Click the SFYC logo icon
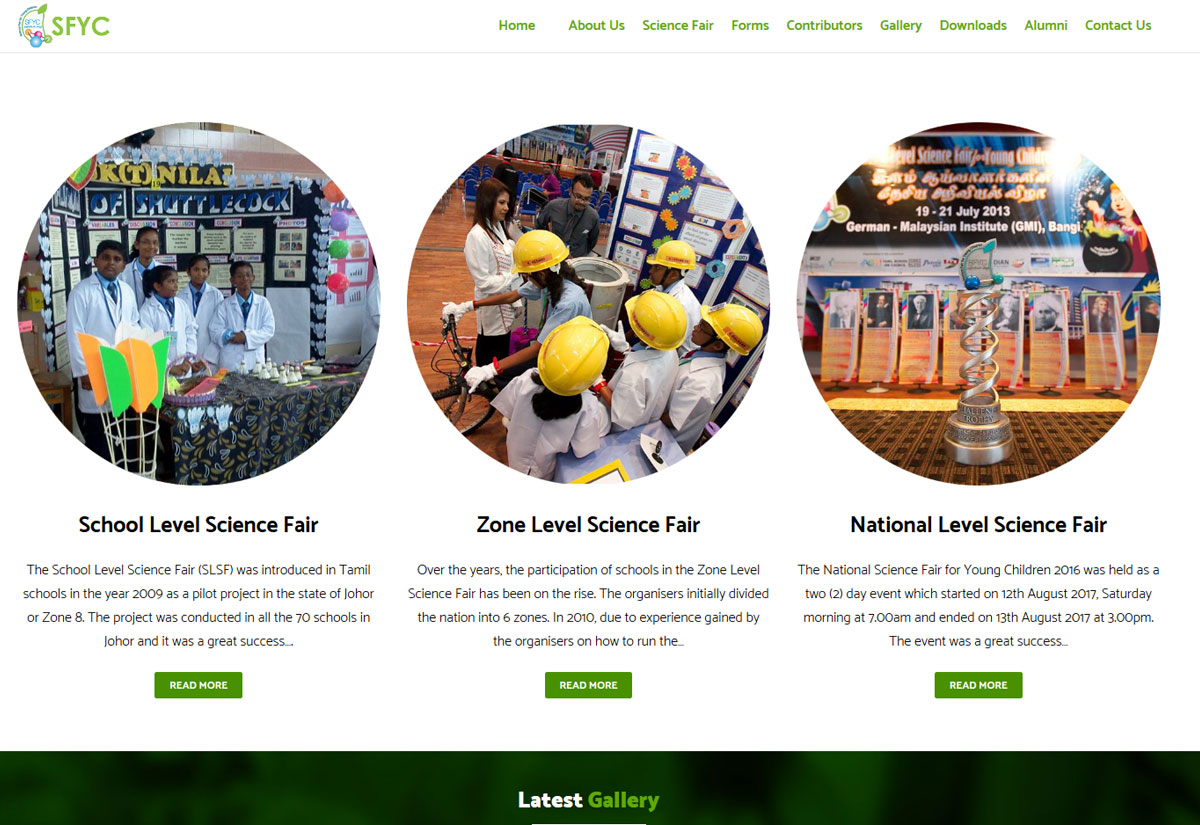1200x825 pixels. (64, 26)
